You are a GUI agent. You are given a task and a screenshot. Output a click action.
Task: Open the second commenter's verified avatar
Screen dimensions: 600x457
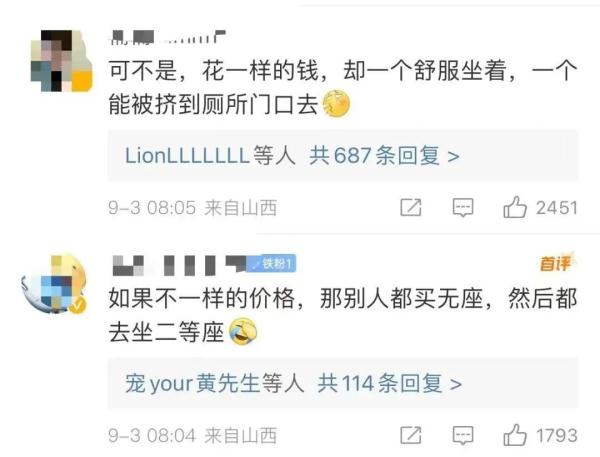(55, 284)
